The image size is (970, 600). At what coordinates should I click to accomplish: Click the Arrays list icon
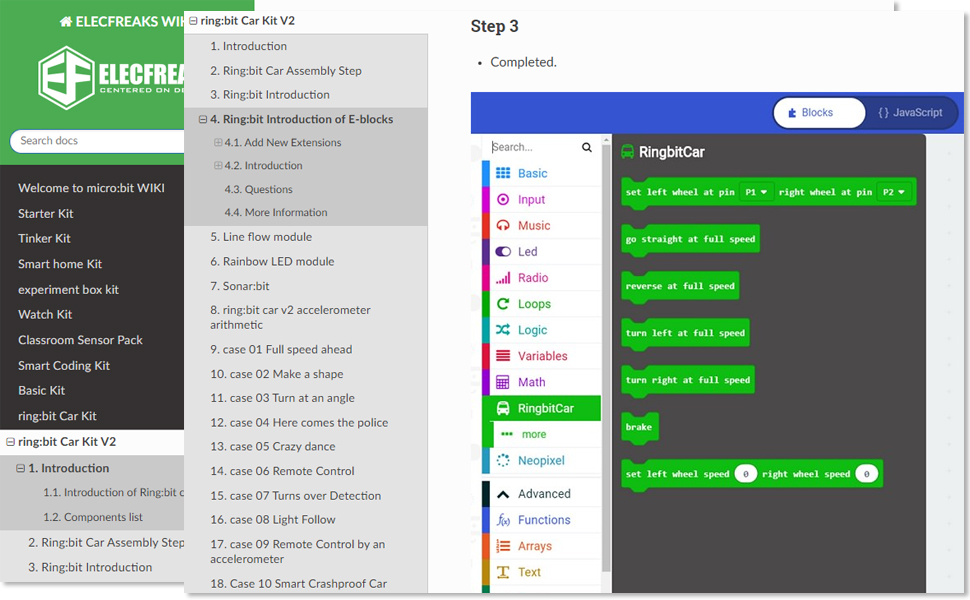(x=503, y=546)
